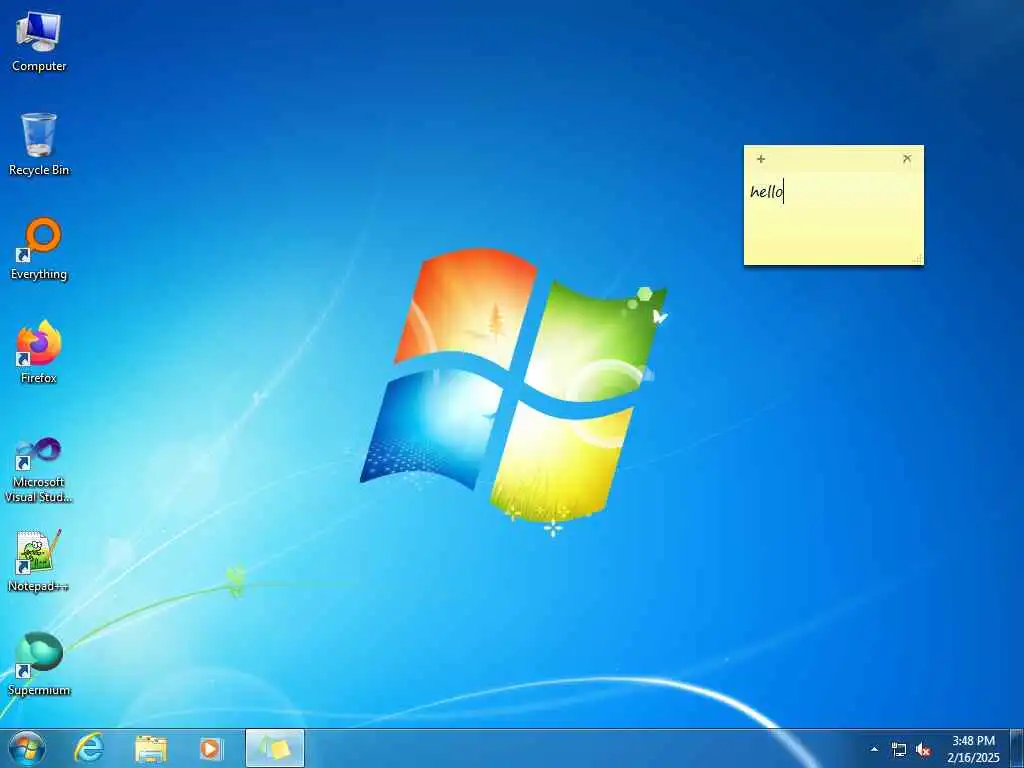
Task: Select the Notepad++ desktop shortcut
Action: point(39,560)
